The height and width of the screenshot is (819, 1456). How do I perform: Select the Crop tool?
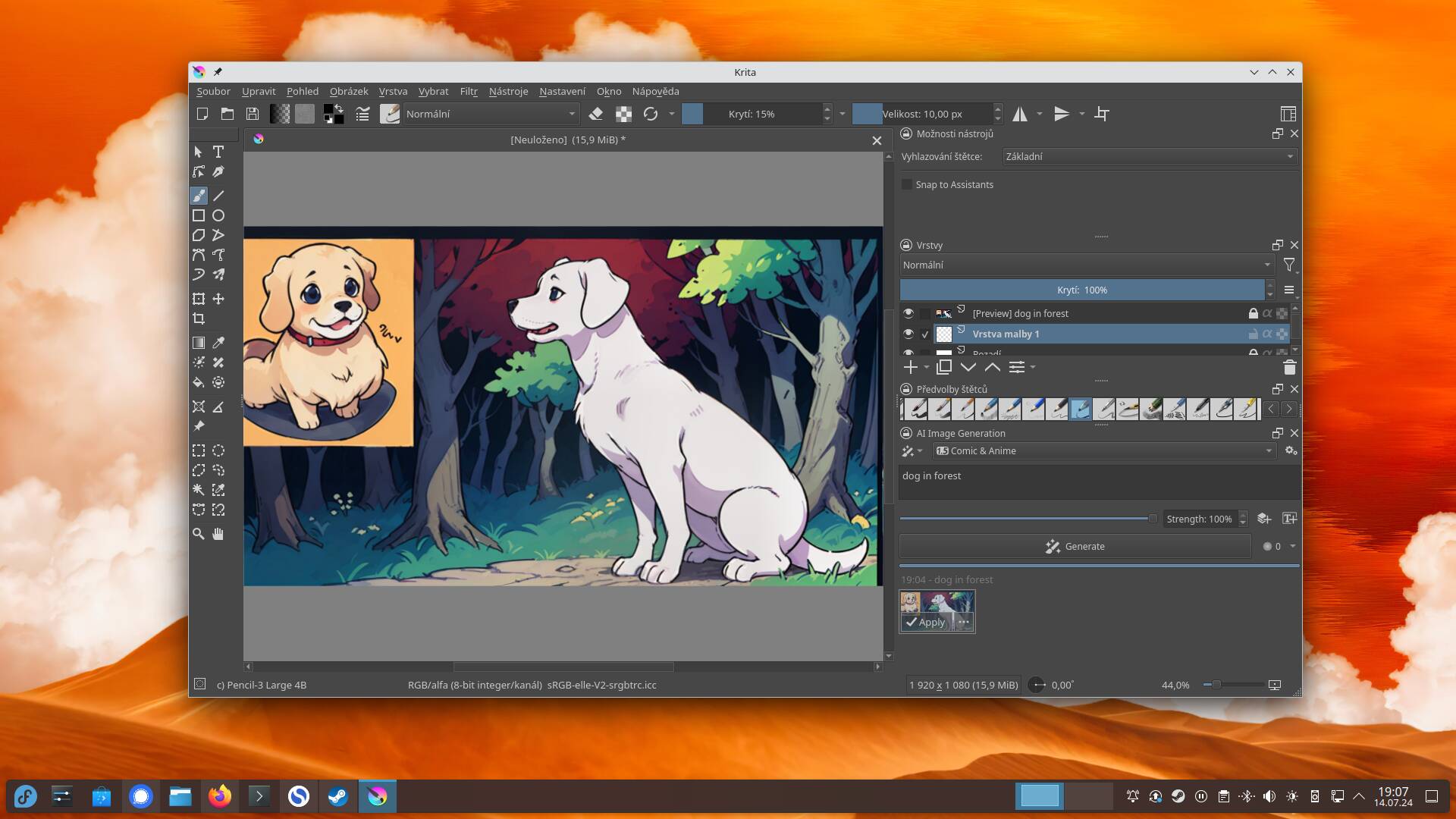[x=199, y=318]
